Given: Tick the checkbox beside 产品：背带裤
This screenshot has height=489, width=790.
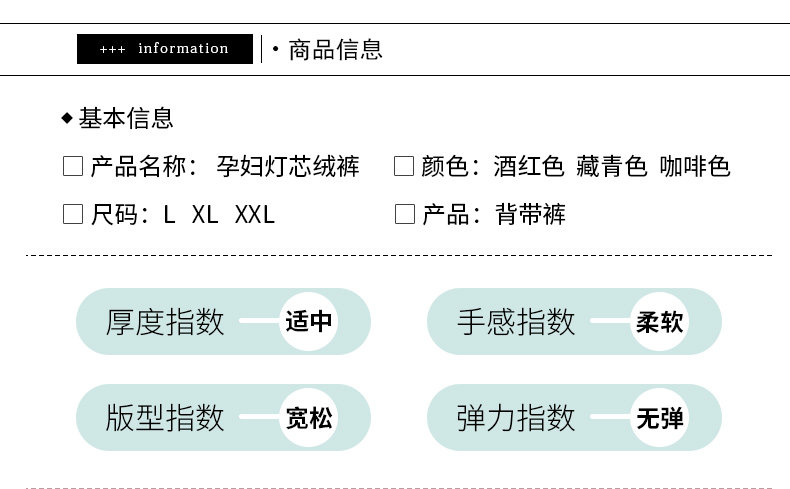Looking at the screenshot, I should [x=404, y=214].
